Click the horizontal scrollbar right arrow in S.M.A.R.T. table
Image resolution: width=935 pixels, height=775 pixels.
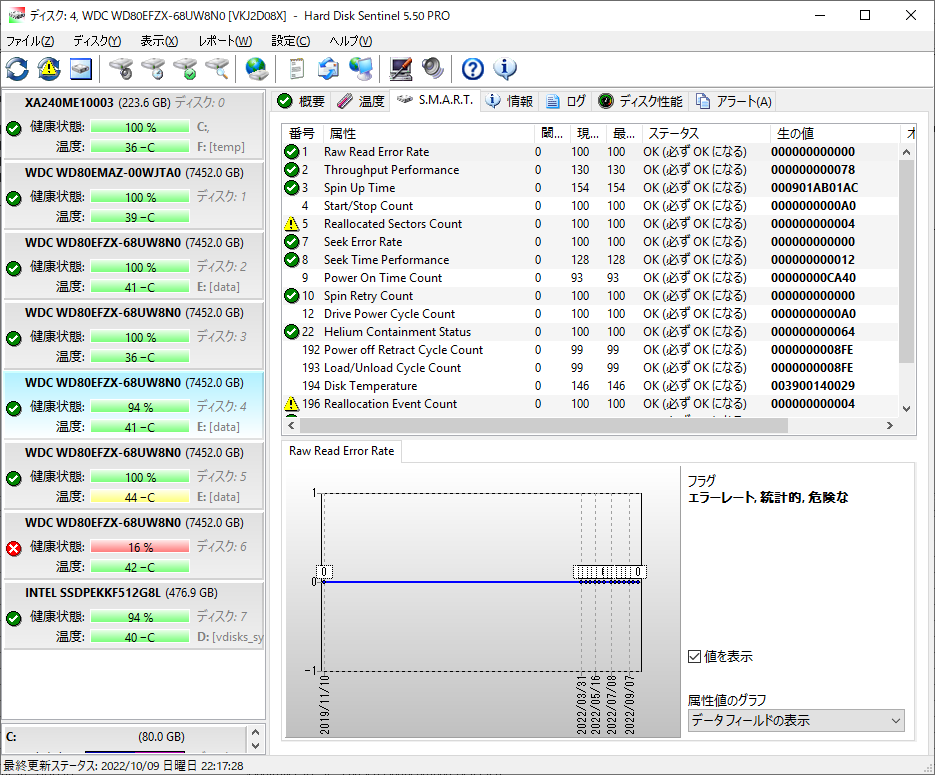coord(890,426)
